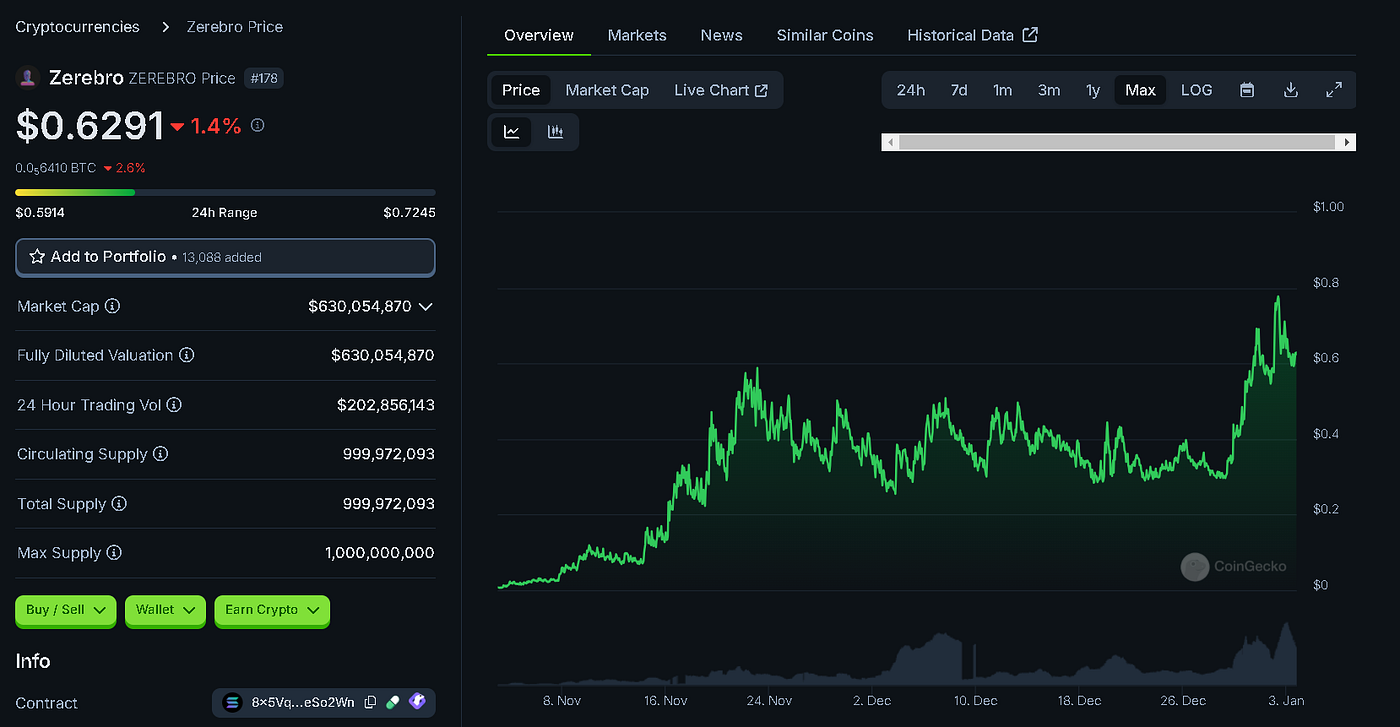Open the calendar date range picker
The image size is (1400, 727).
[1247, 90]
